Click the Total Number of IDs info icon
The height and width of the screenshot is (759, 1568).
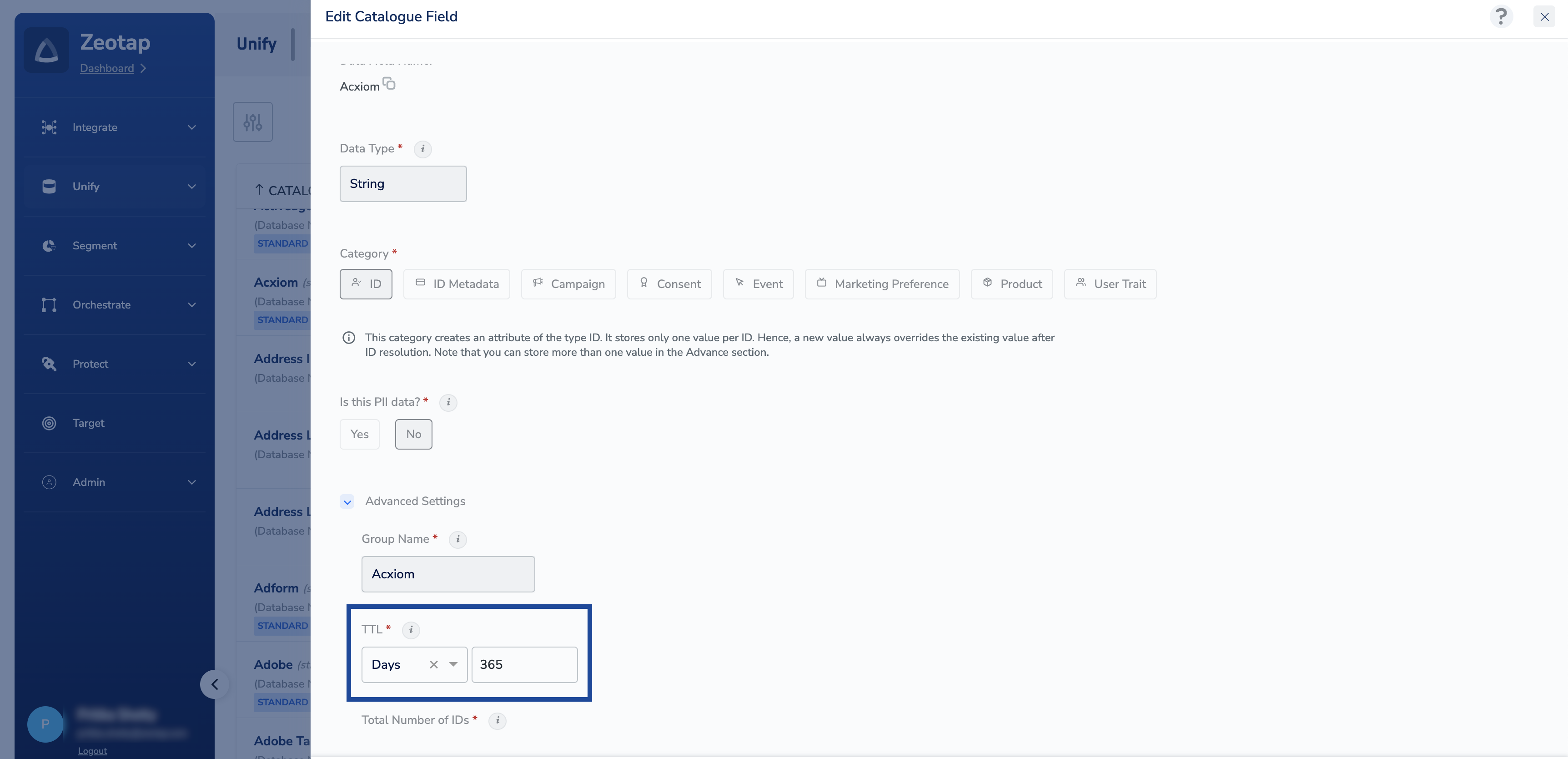(x=498, y=720)
